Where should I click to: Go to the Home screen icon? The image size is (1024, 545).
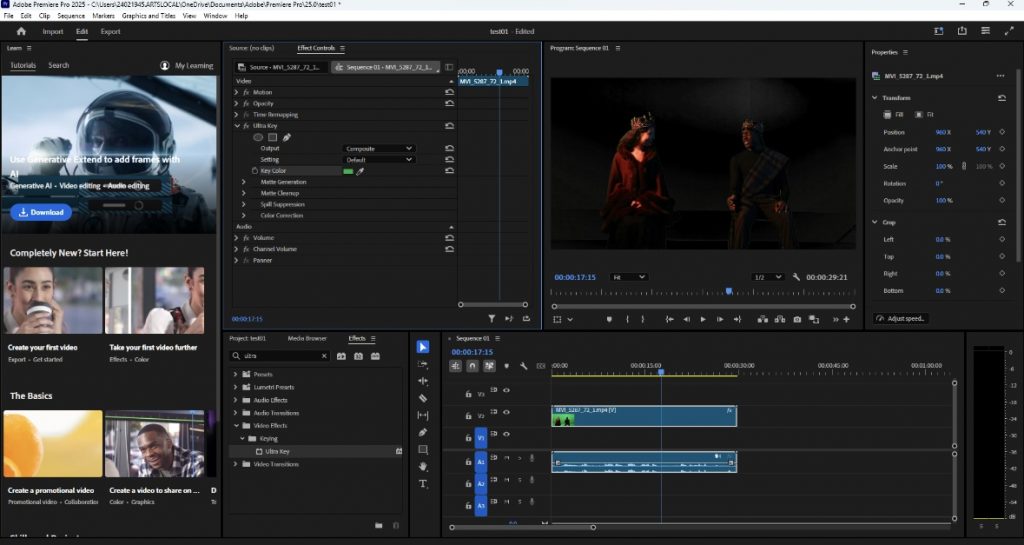click(21, 31)
